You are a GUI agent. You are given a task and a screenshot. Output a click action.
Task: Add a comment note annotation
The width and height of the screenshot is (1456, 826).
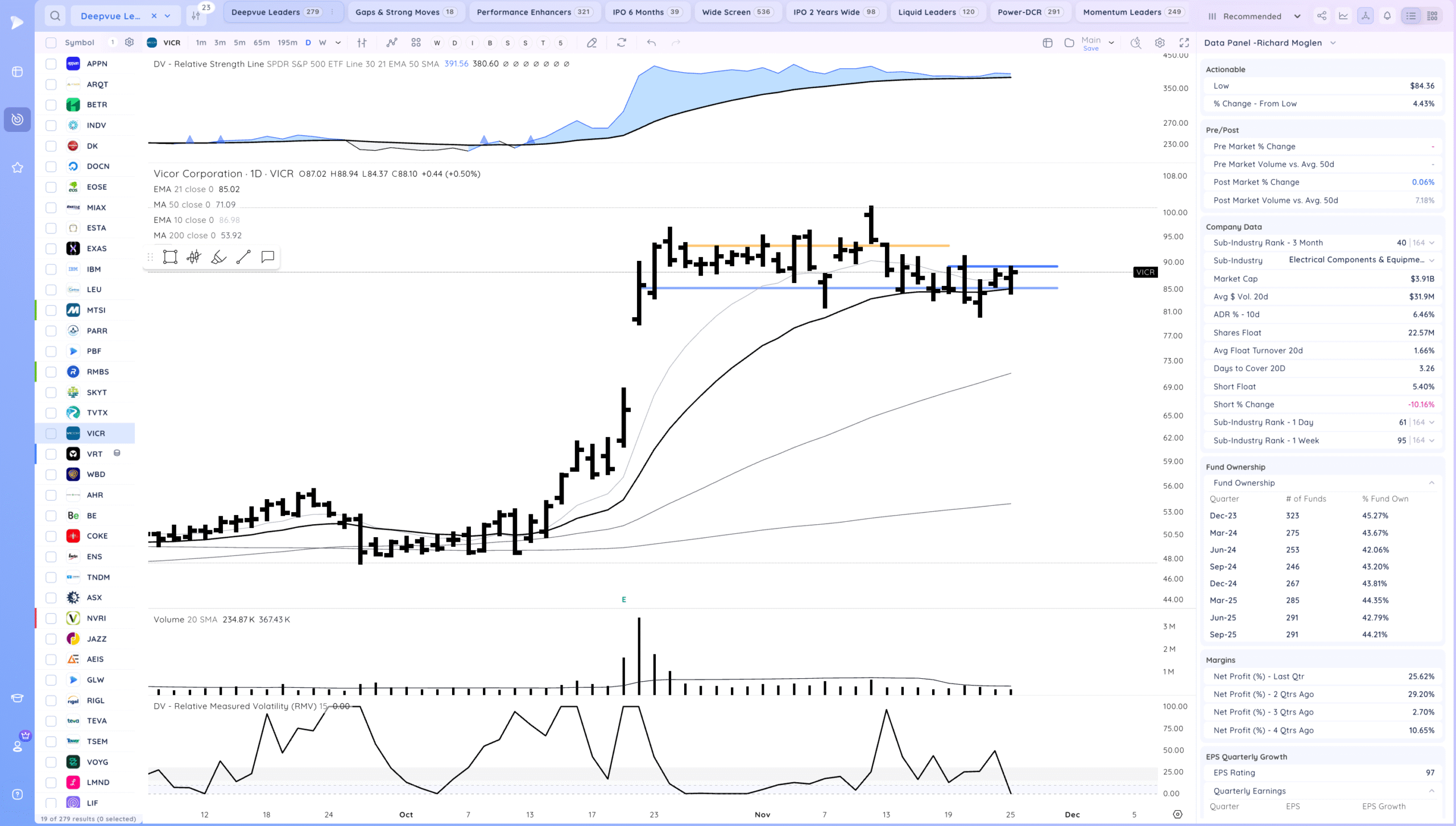(x=267, y=257)
